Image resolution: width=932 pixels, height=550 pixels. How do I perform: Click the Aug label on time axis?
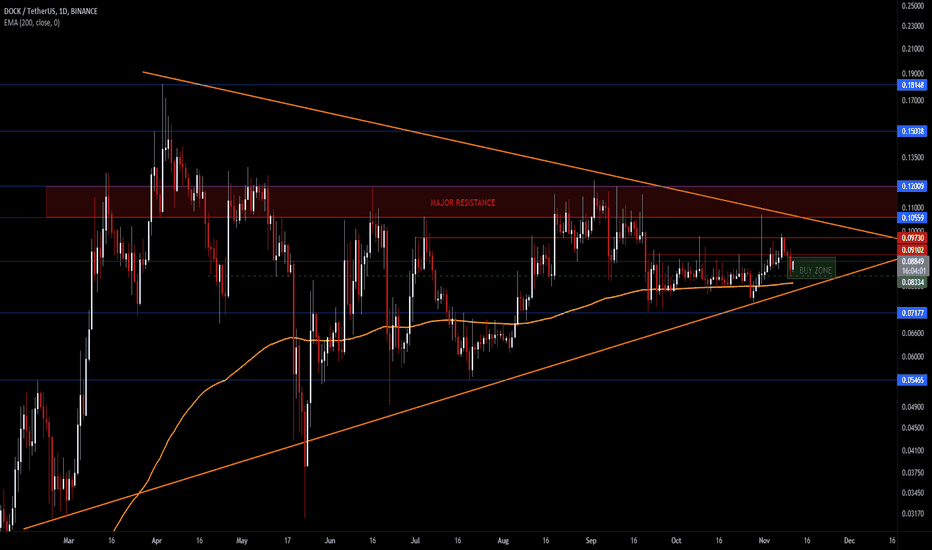click(x=503, y=540)
